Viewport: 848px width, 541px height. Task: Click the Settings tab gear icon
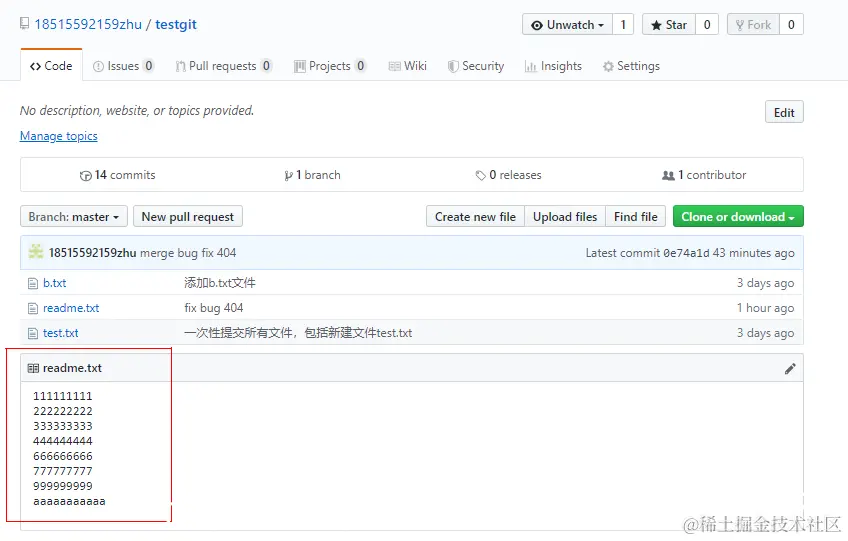tap(608, 67)
